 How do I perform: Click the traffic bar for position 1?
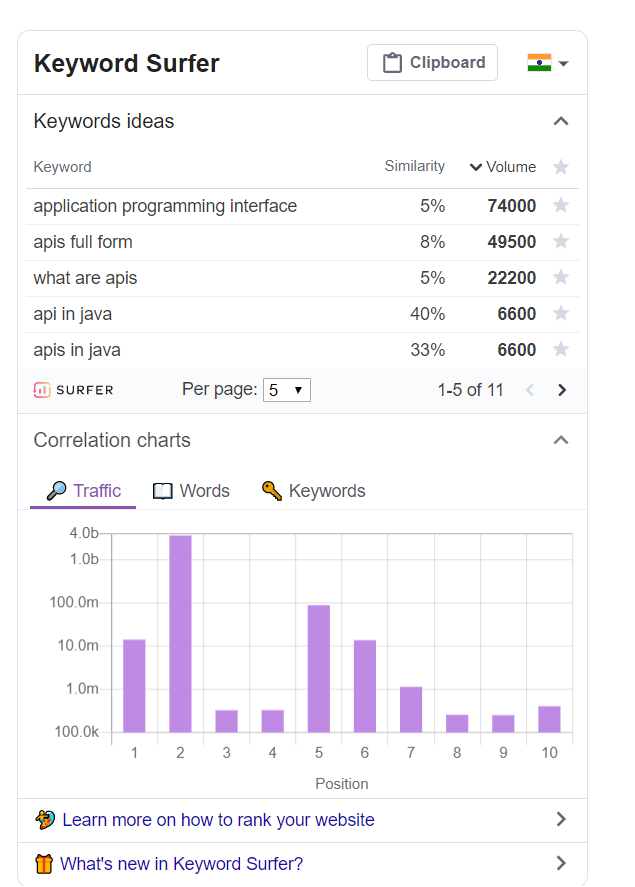coord(134,686)
